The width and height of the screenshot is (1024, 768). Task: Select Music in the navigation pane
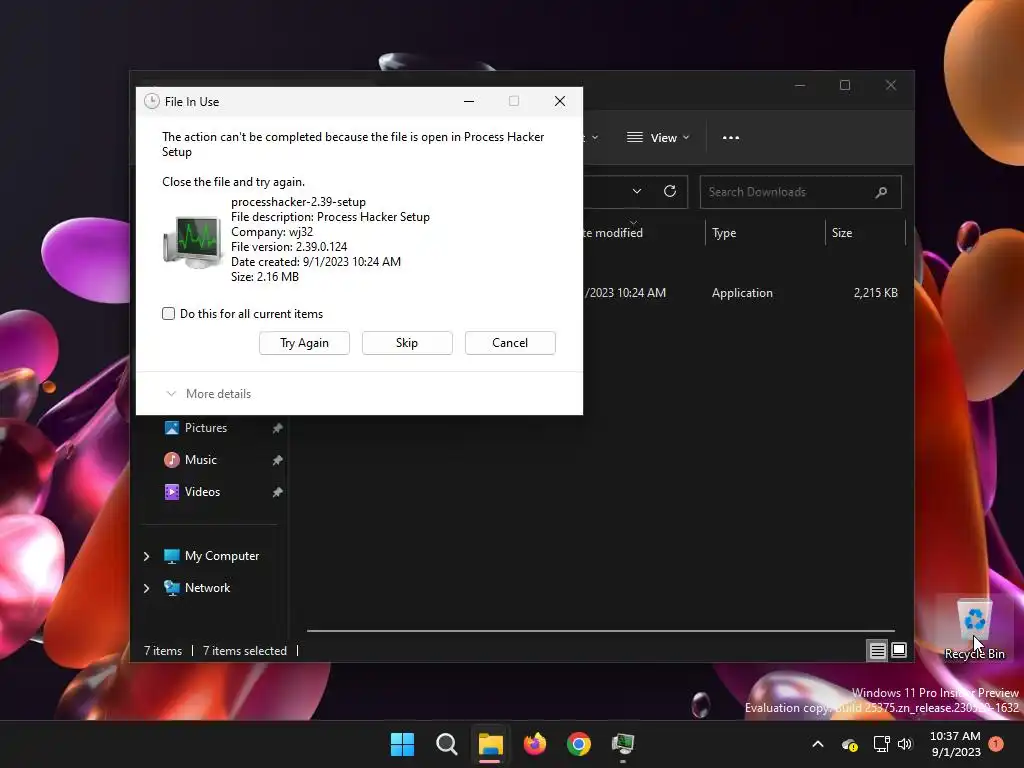pyautogui.click(x=200, y=460)
